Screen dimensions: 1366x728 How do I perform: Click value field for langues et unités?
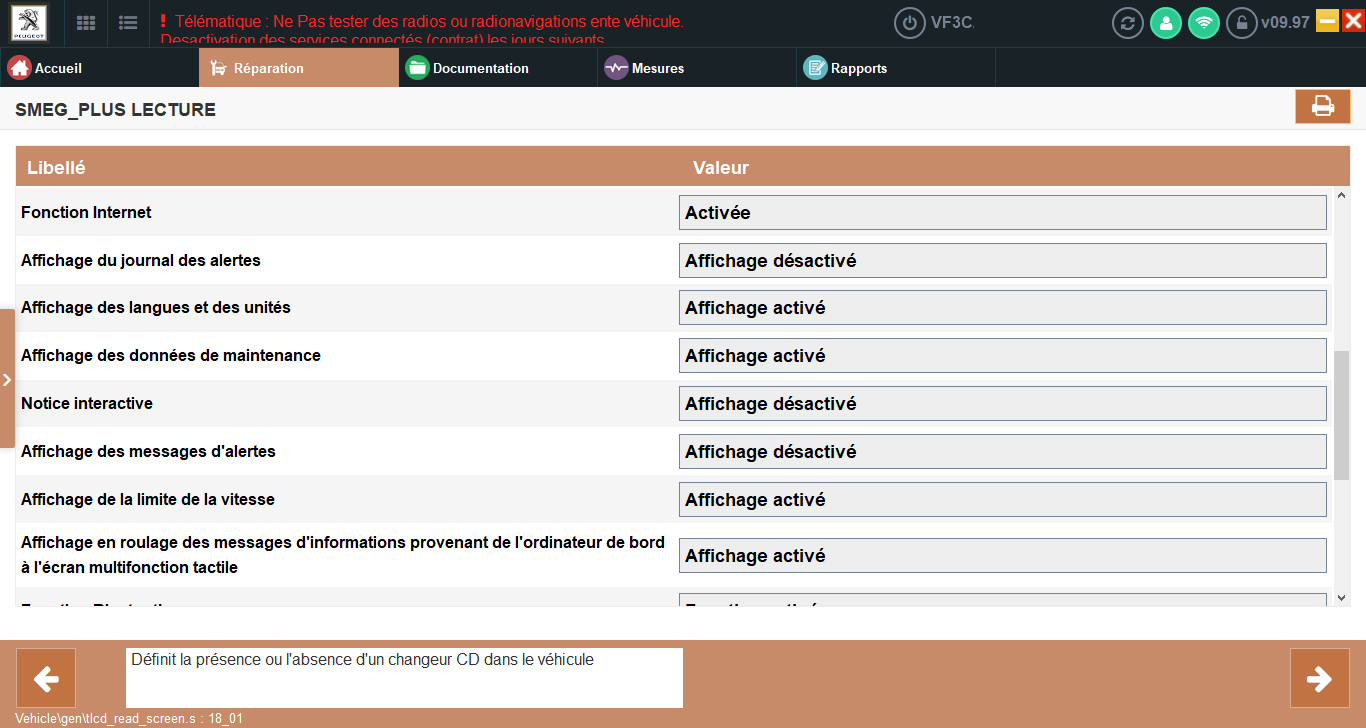pos(1003,308)
